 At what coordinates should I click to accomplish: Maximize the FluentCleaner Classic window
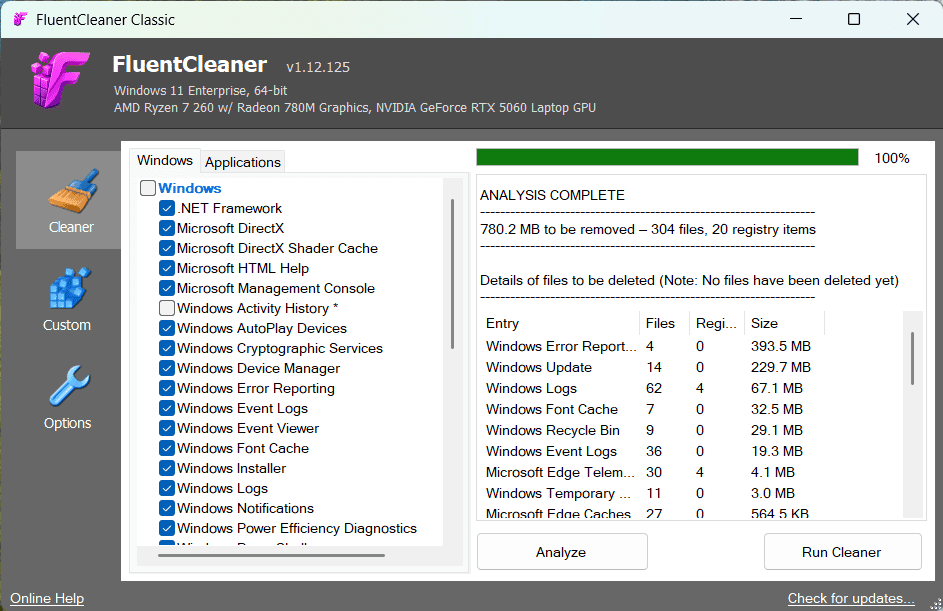pyautogui.click(x=854, y=19)
